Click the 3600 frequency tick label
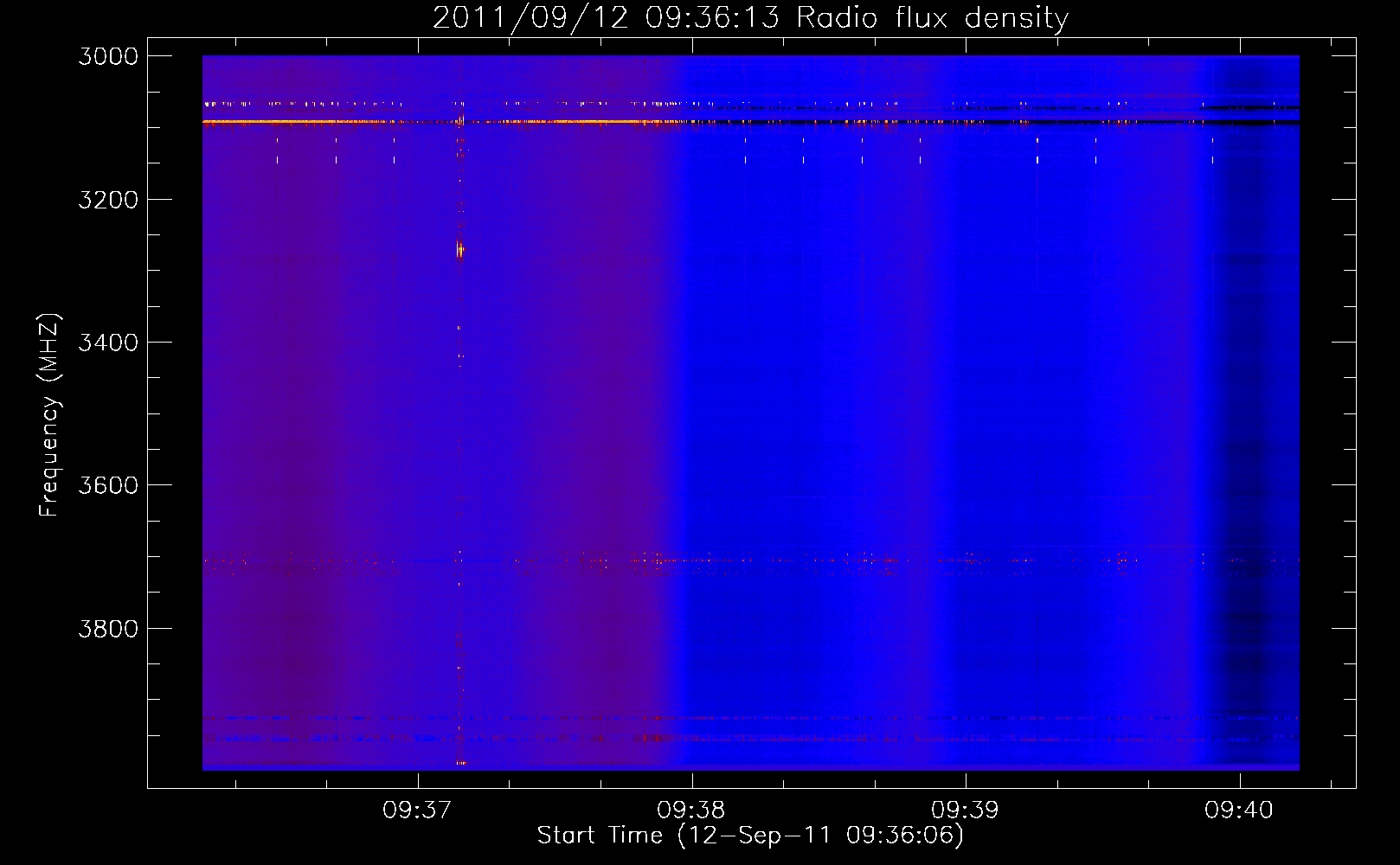Viewport: 1400px width, 865px height. pos(108,485)
